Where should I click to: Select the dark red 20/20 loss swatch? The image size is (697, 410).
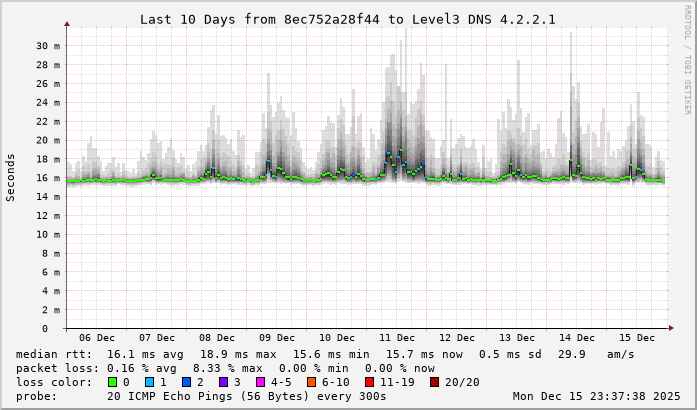point(433,382)
